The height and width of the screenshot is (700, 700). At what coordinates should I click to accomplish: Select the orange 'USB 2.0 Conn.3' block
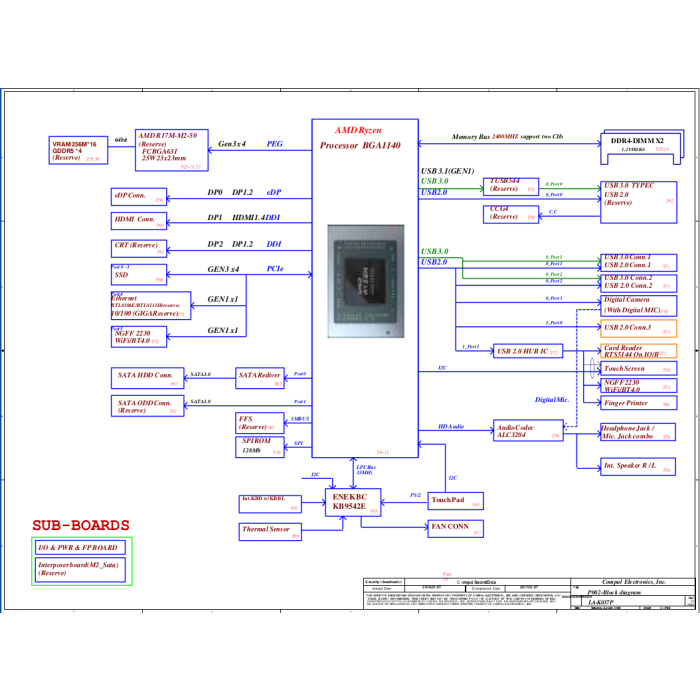[x=638, y=328]
